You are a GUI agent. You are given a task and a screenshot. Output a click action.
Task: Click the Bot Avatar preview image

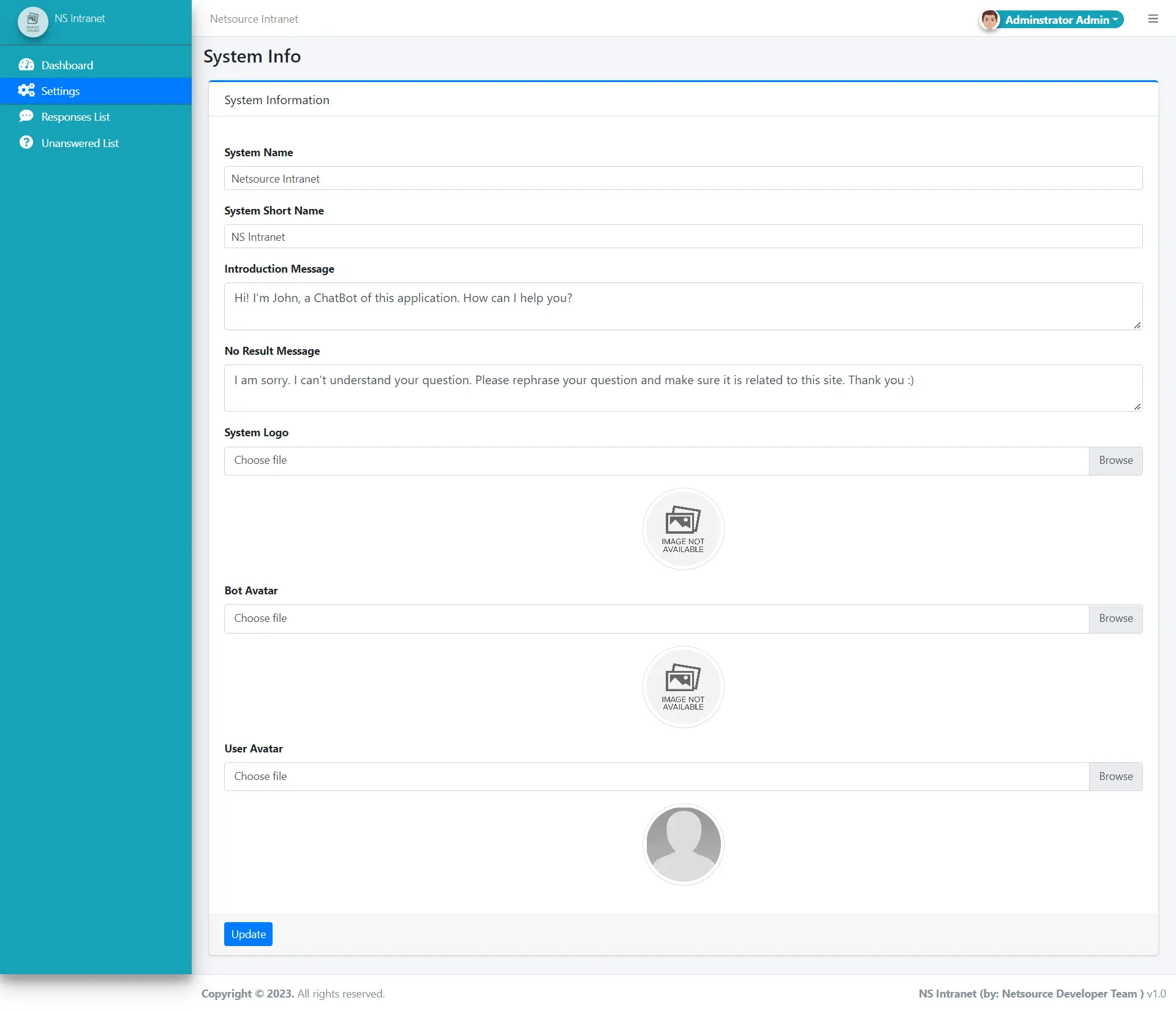[x=683, y=687]
